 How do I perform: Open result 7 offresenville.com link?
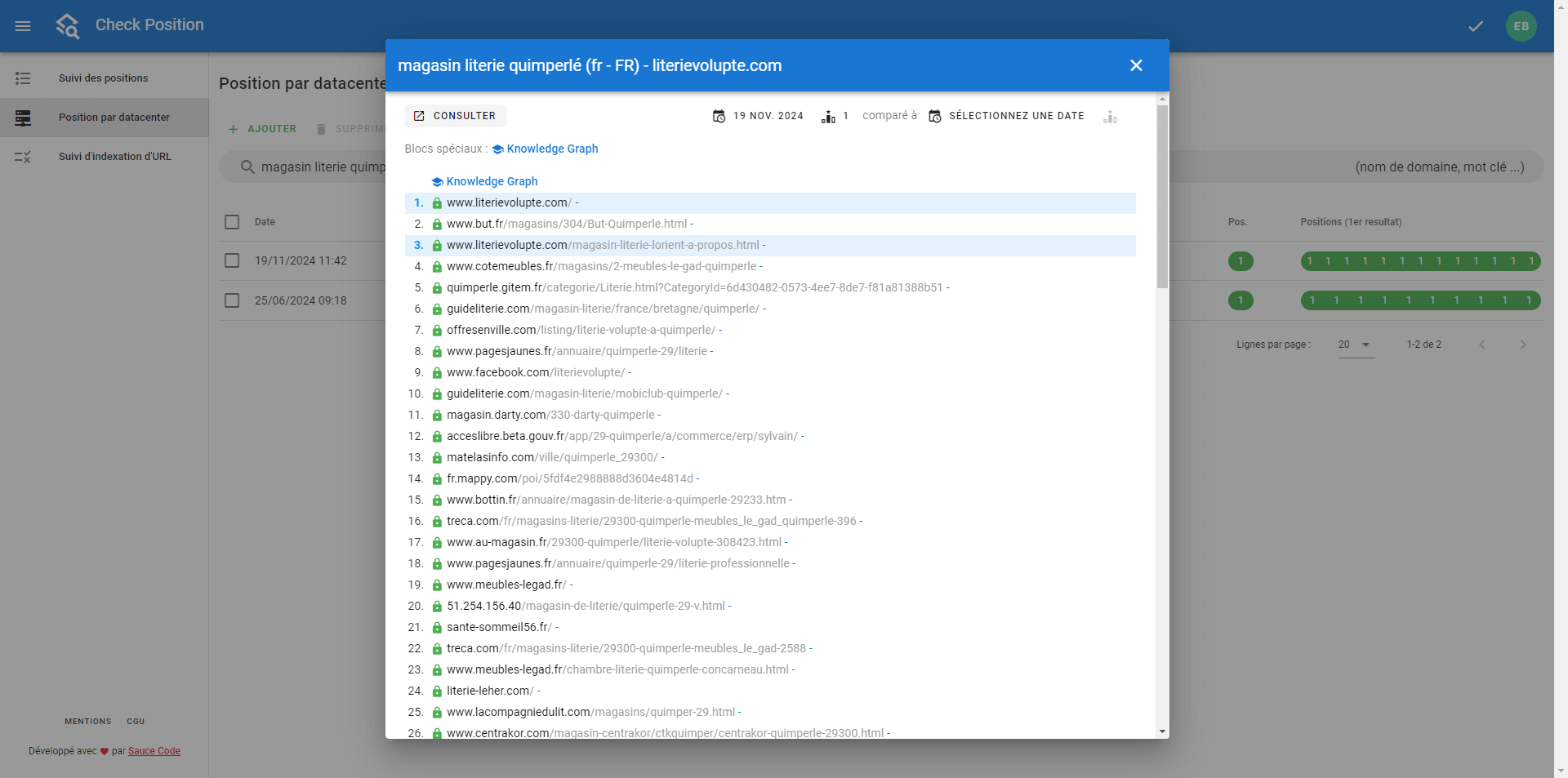tap(581, 330)
